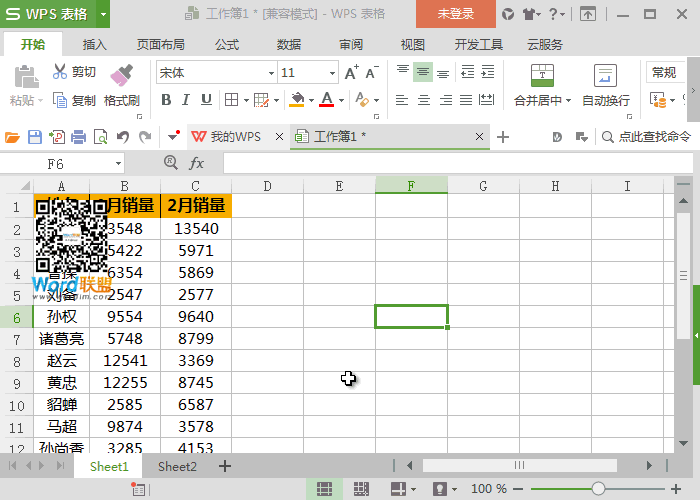Toggle underline formatting
This screenshot has width=700, height=500.
(x=206, y=100)
